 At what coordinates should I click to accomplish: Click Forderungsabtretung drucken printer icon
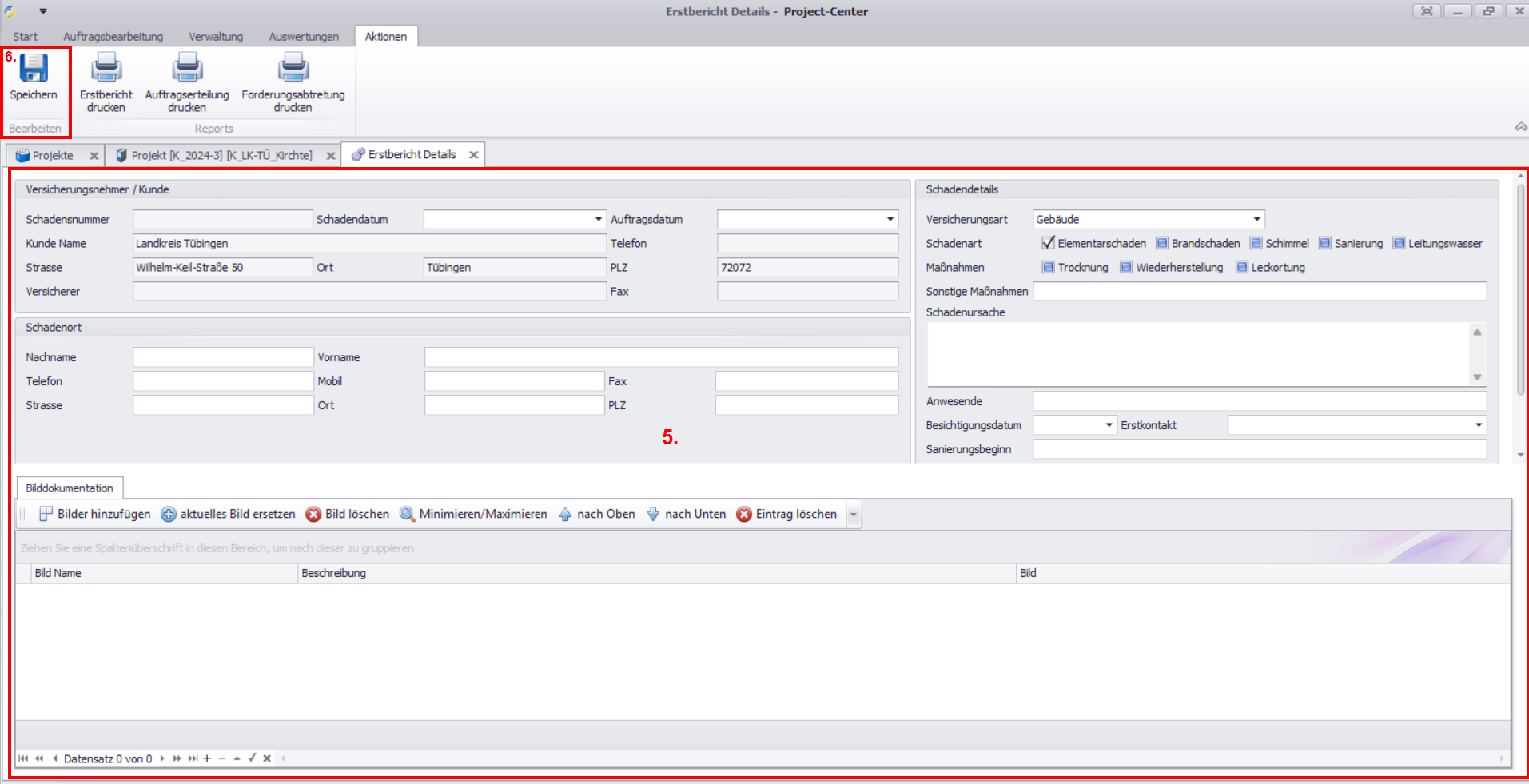(x=293, y=69)
